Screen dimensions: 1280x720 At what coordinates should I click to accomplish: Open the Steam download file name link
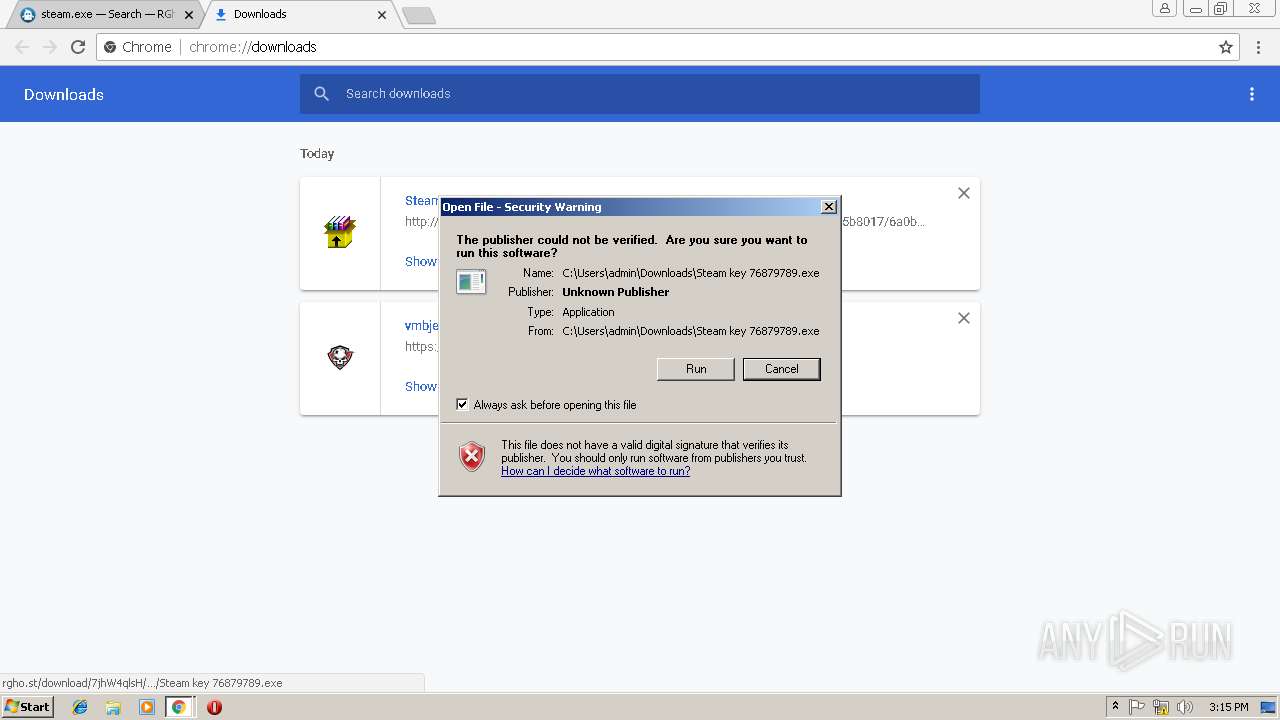tap(421, 201)
